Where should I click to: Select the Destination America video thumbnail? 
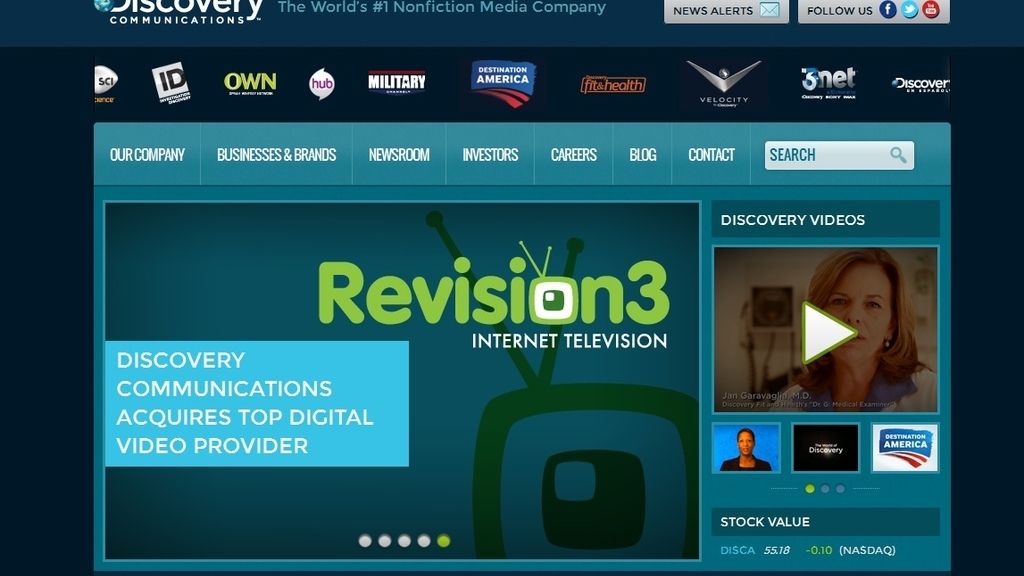click(905, 447)
